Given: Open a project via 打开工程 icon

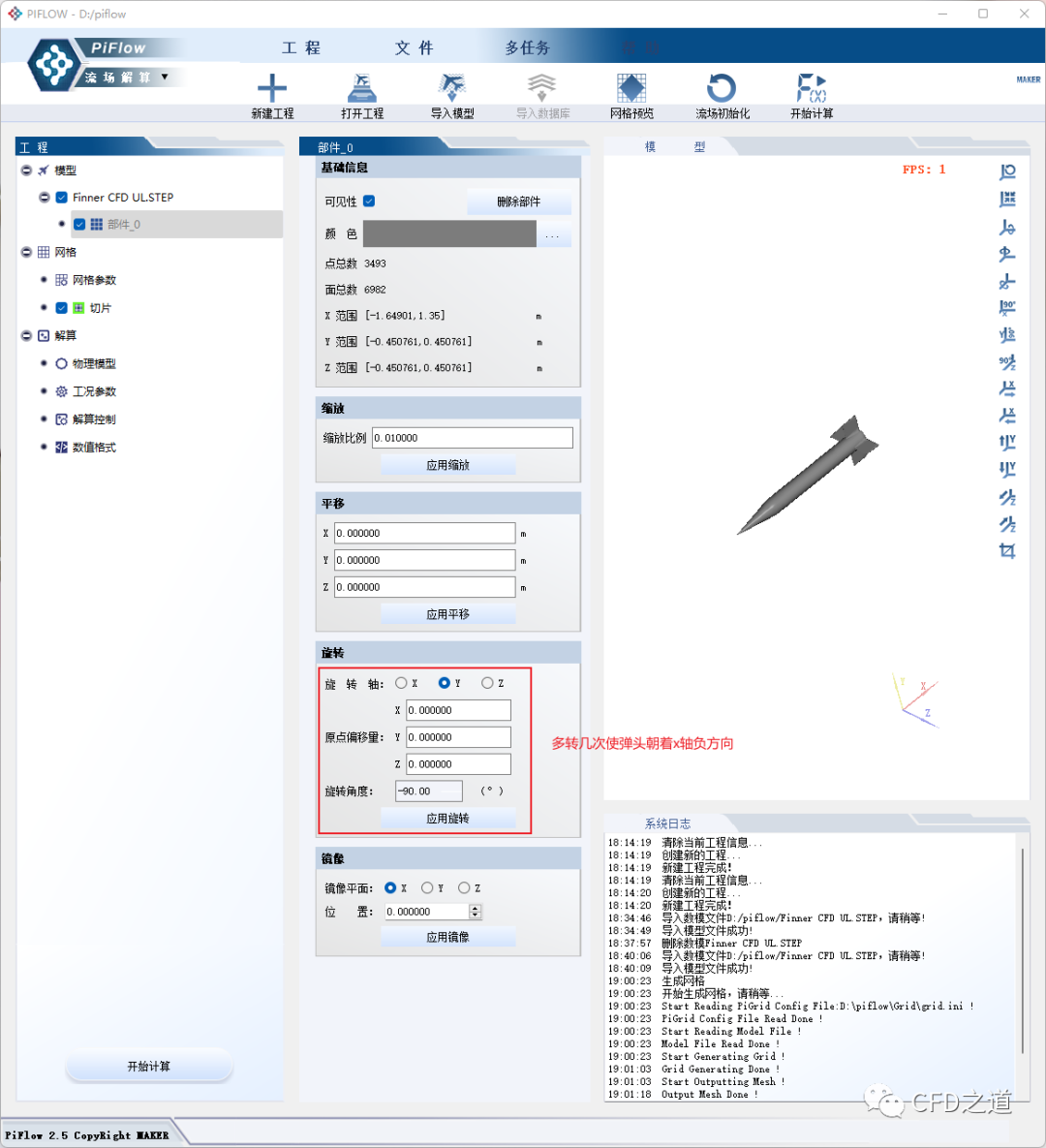Looking at the screenshot, I should 361,88.
